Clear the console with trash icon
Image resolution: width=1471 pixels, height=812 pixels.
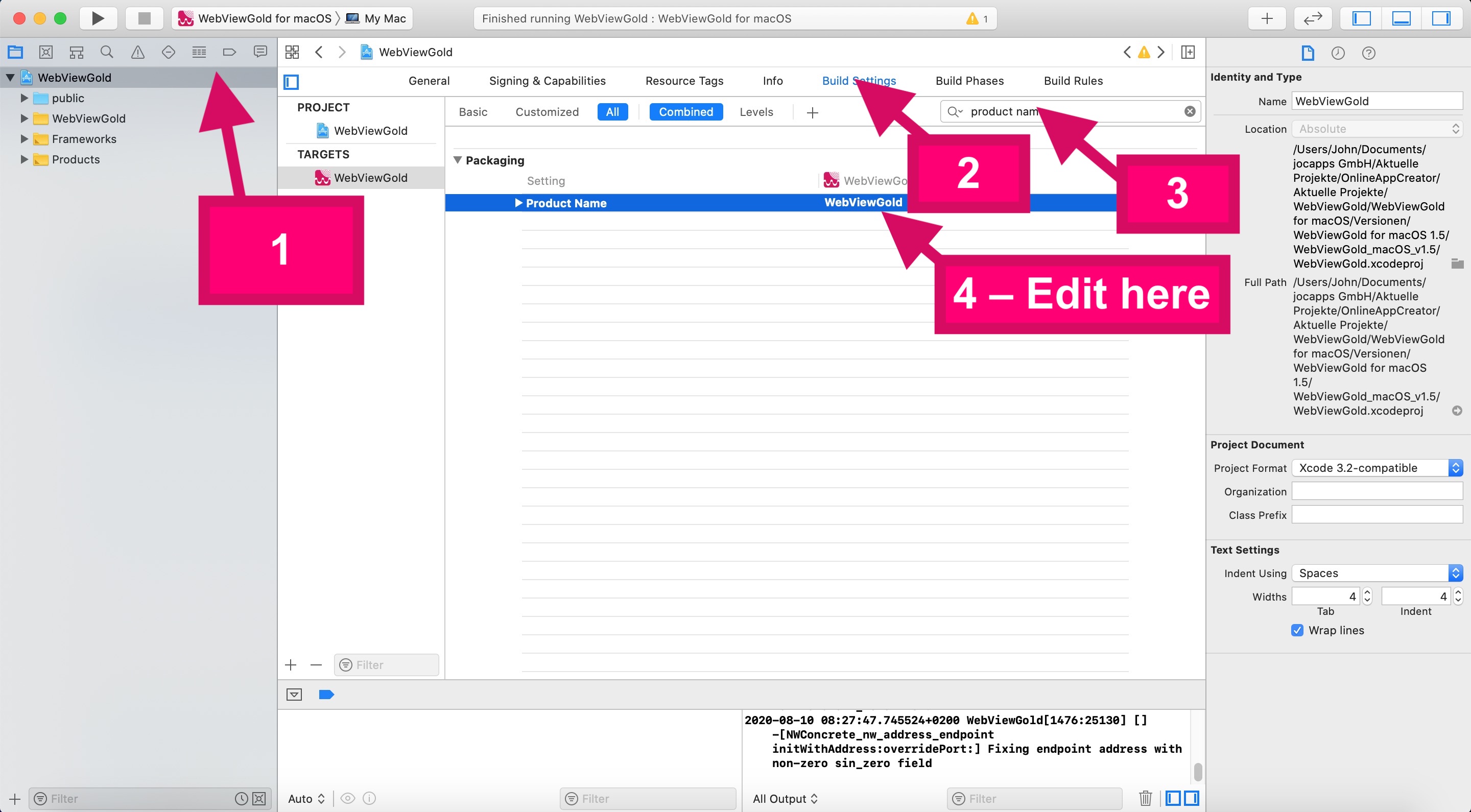1145,798
